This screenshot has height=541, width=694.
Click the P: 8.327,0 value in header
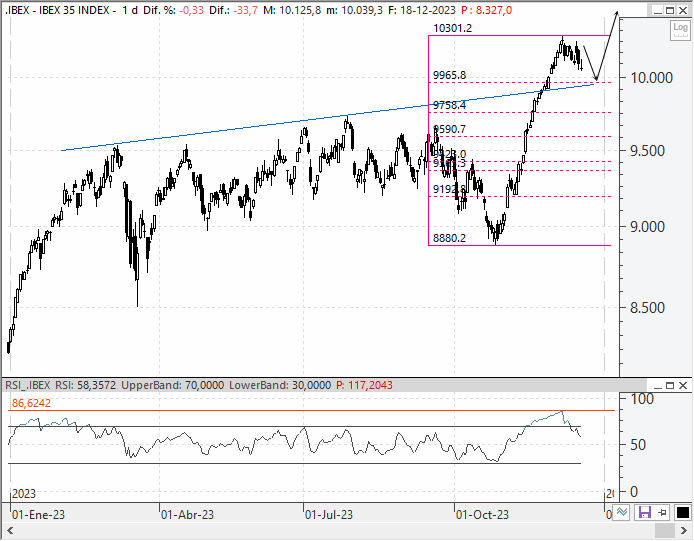[486, 10]
